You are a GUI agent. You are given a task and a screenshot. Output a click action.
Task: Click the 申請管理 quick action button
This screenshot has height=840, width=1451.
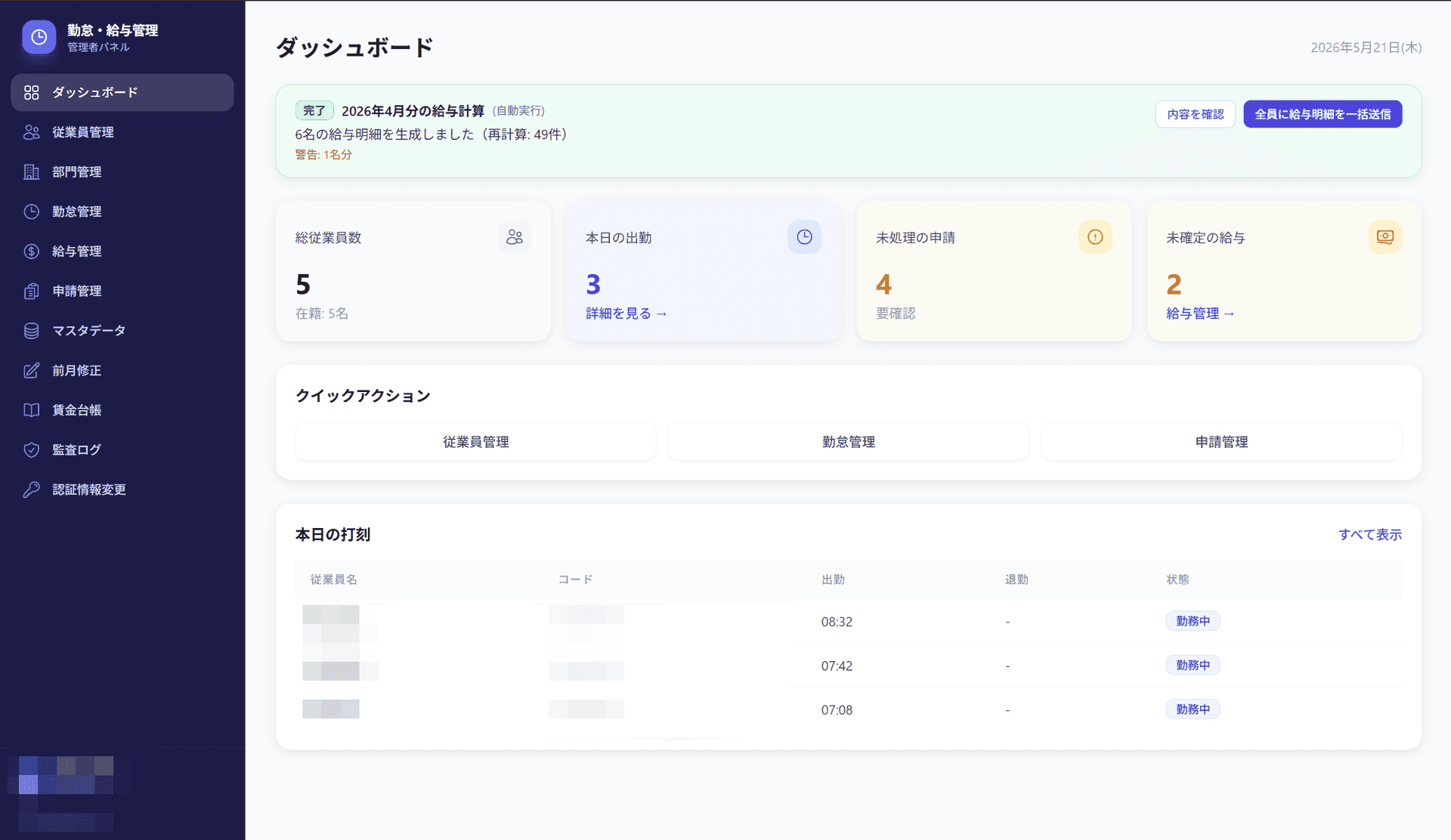pos(1221,442)
